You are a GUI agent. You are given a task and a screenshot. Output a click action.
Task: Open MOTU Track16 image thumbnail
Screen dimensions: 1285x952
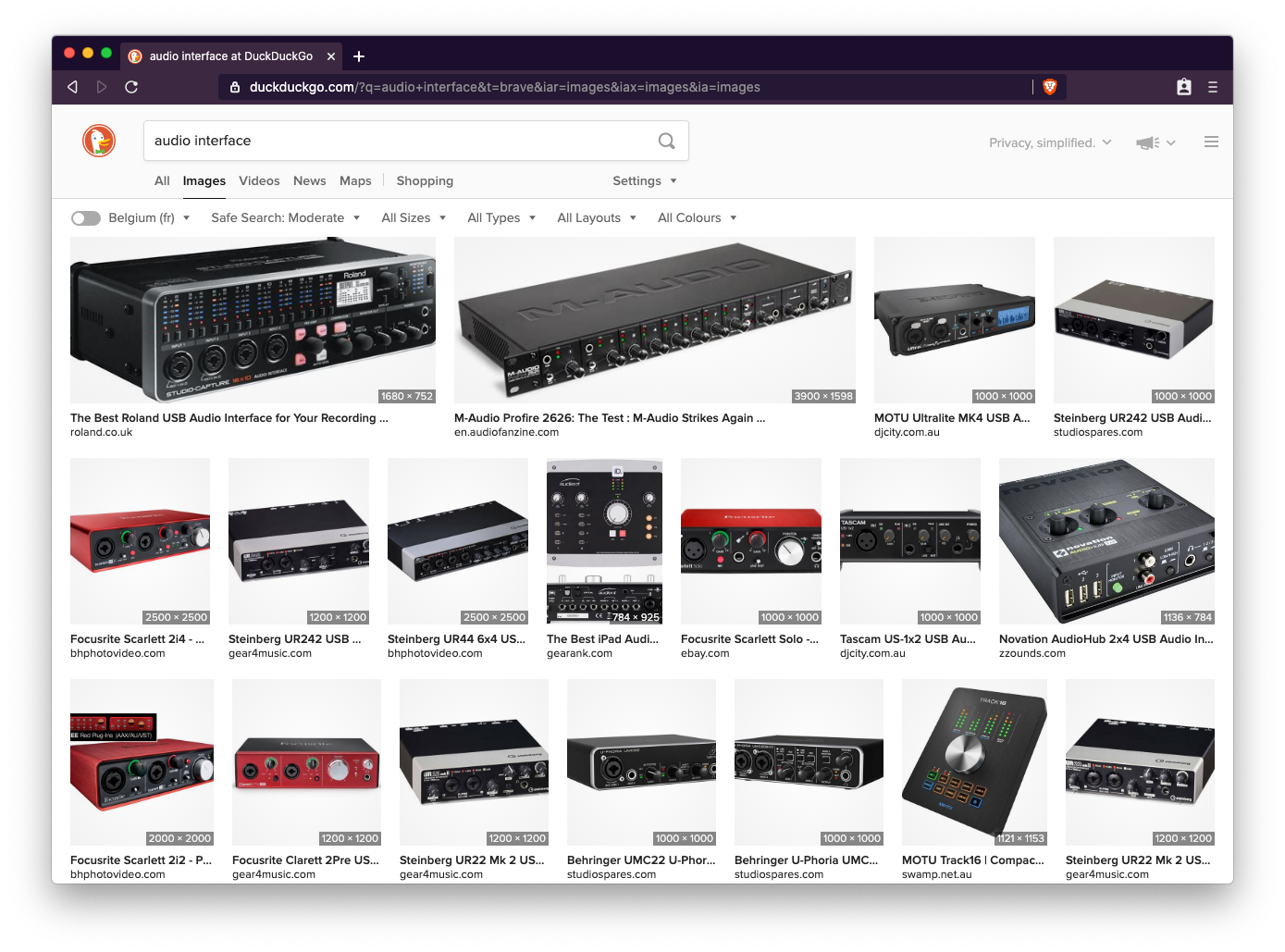point(974,762)
